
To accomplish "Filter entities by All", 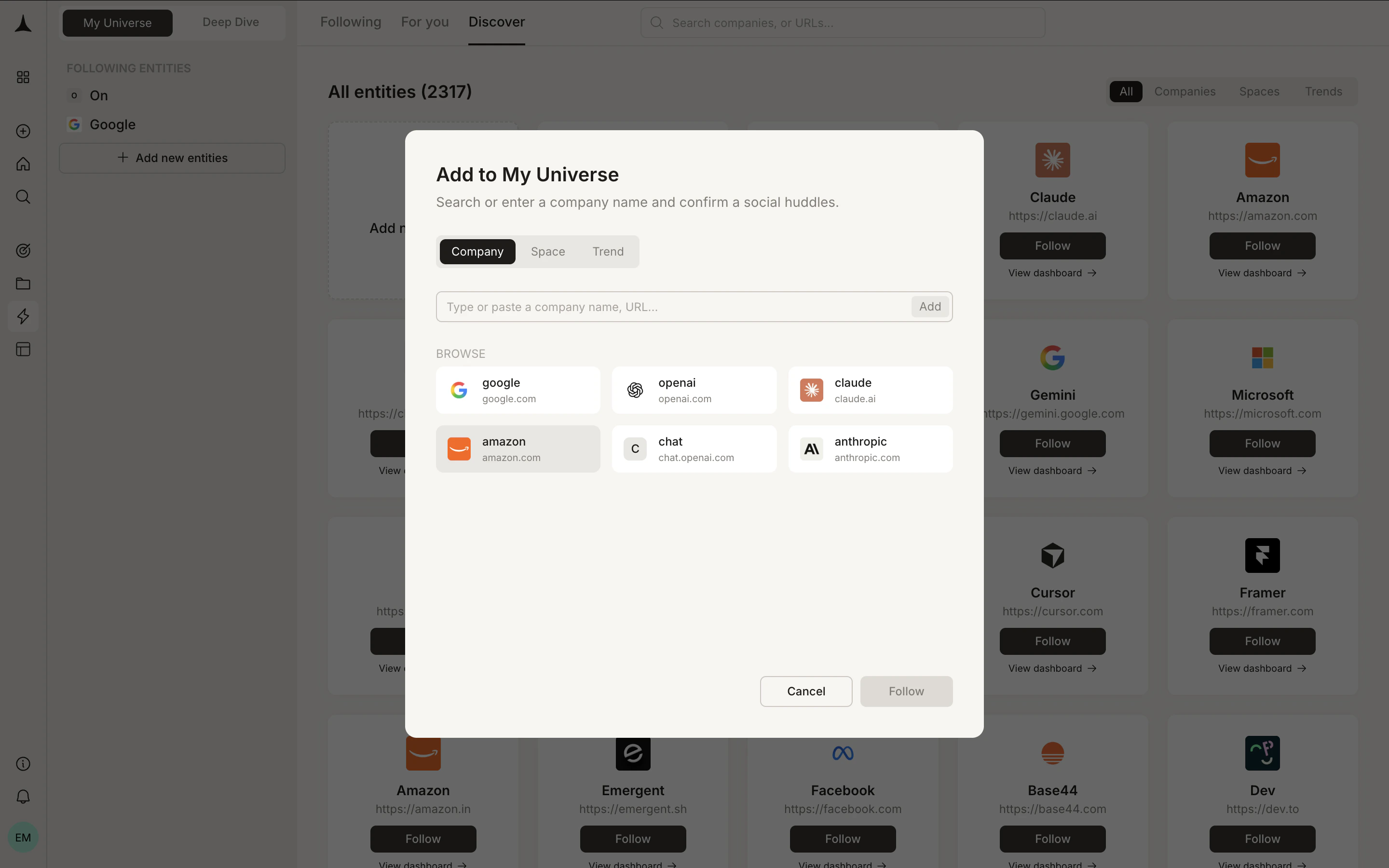I will pyautogui.click(x=1126, y=91).
